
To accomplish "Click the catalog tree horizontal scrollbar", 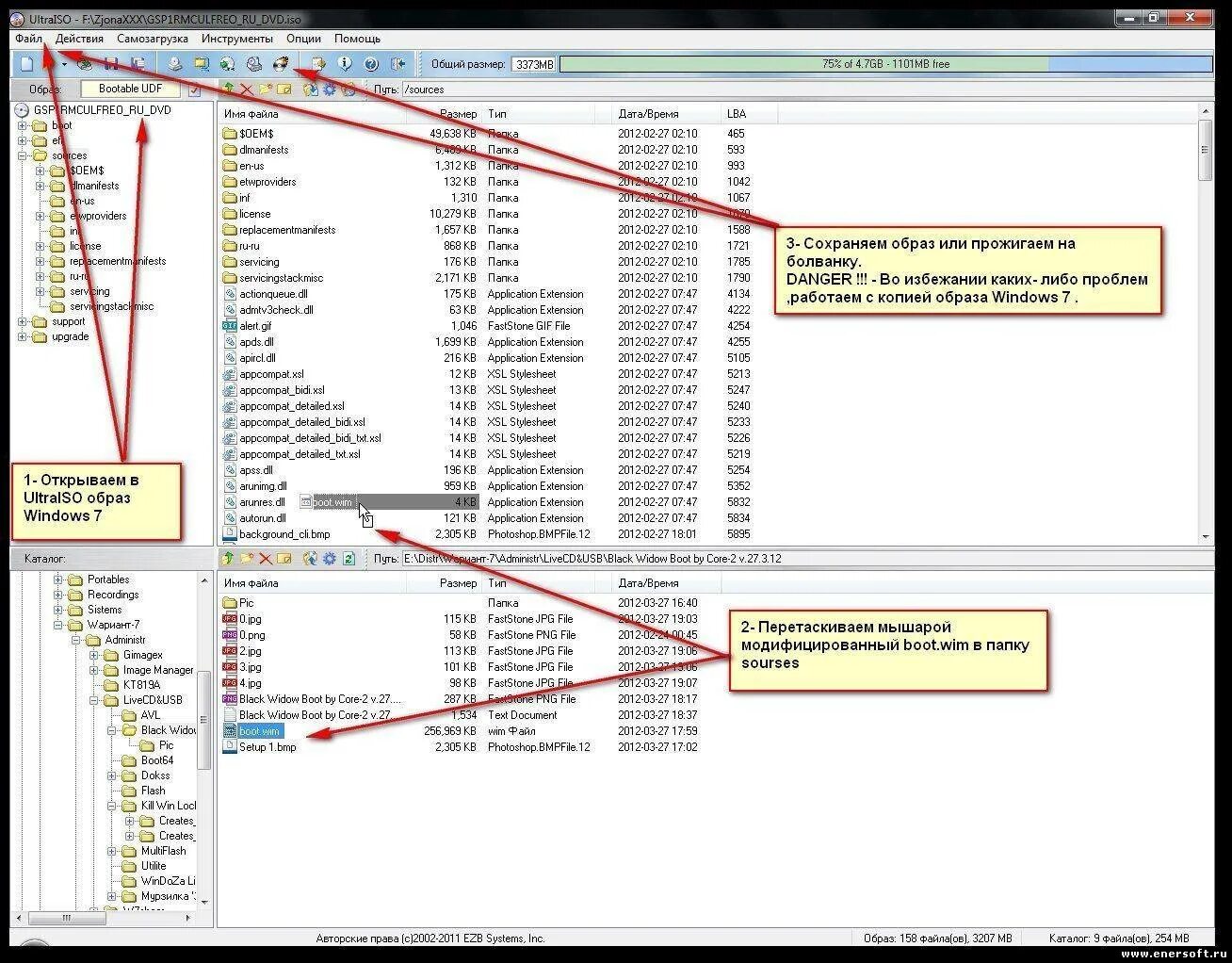I will click(103, 917).
